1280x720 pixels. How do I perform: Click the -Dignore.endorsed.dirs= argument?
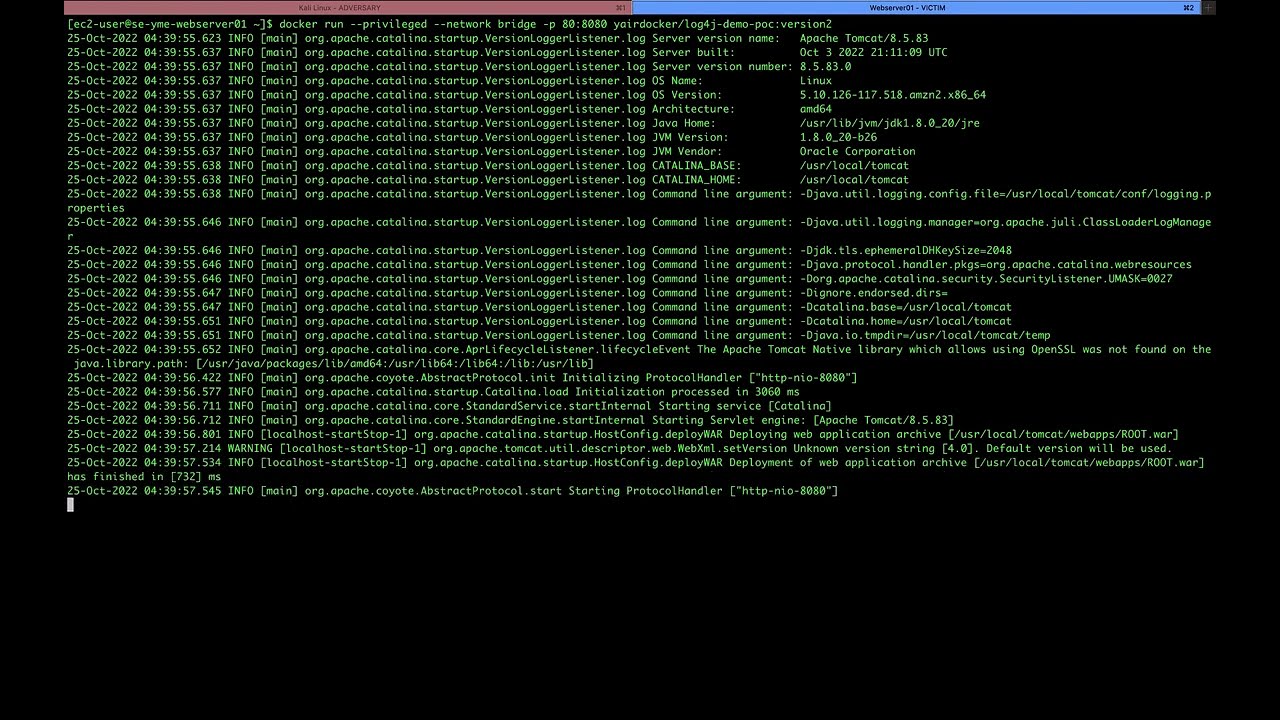pos(874,293)
